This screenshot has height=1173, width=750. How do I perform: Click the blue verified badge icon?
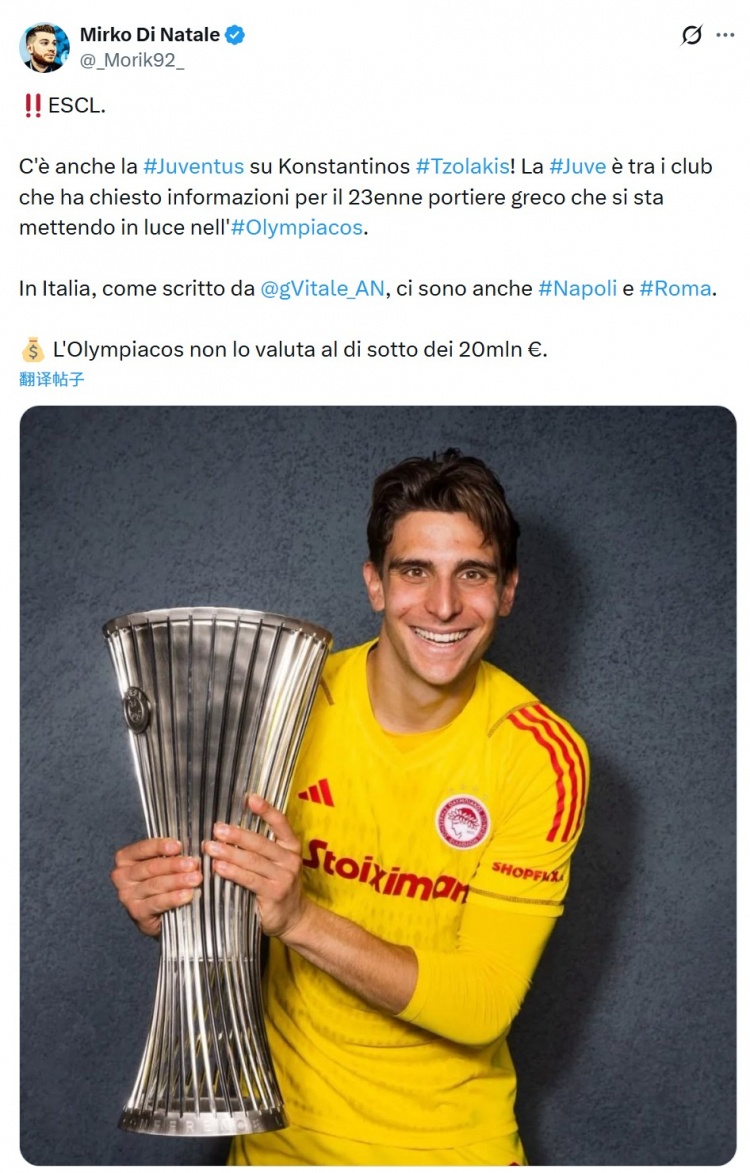[235, 34]
